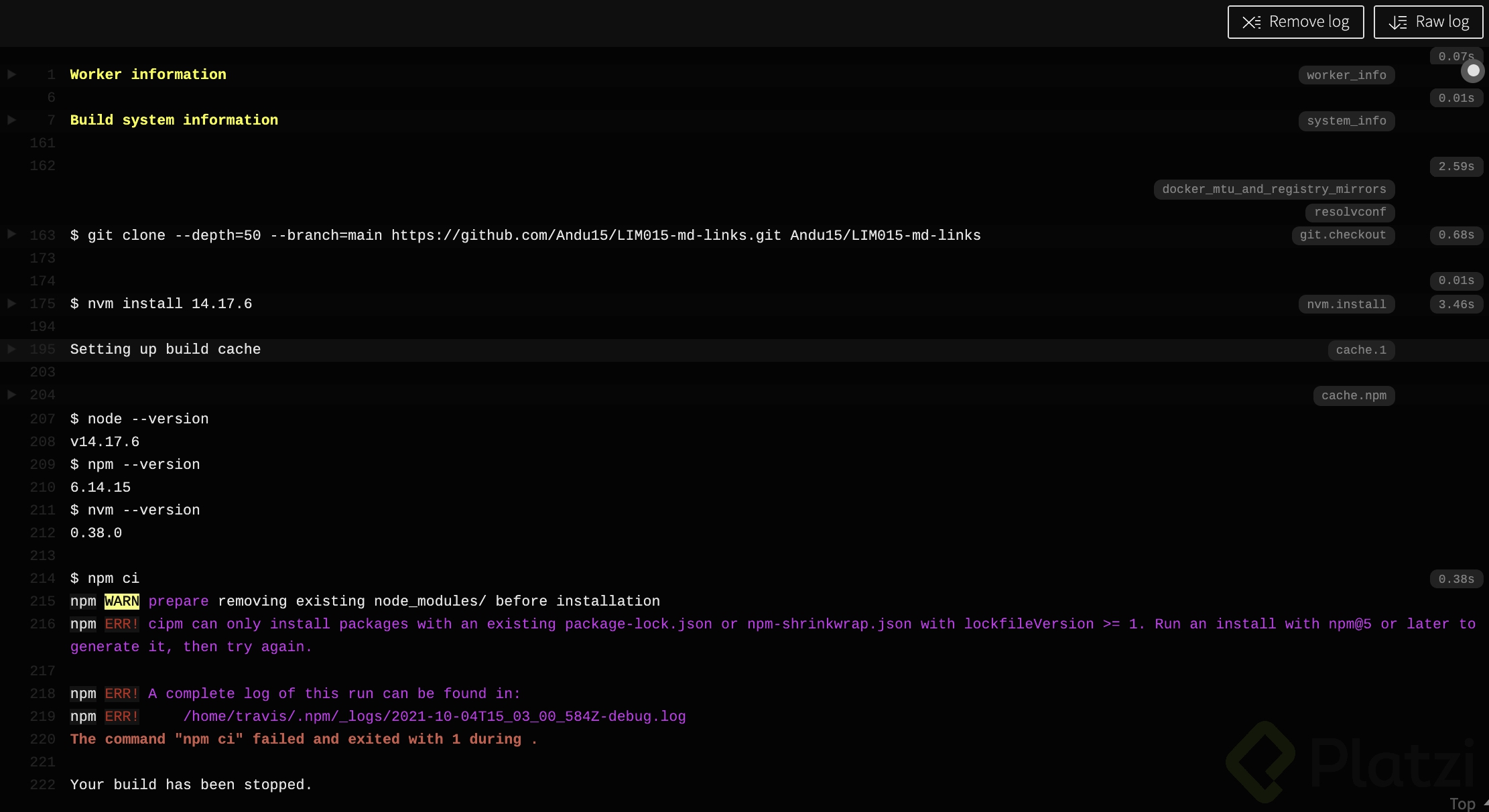Click the git.checkout tag badge
Screen dimensions: 1489x812
tap(1343, 234)
